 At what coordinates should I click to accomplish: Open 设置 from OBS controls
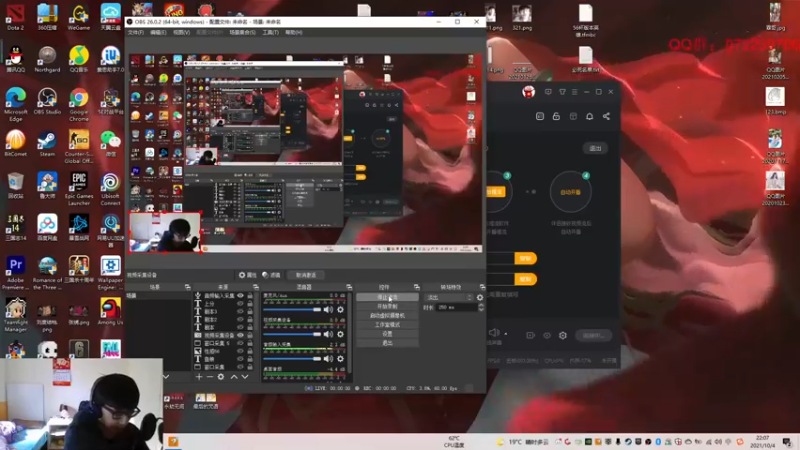(387, 334)
